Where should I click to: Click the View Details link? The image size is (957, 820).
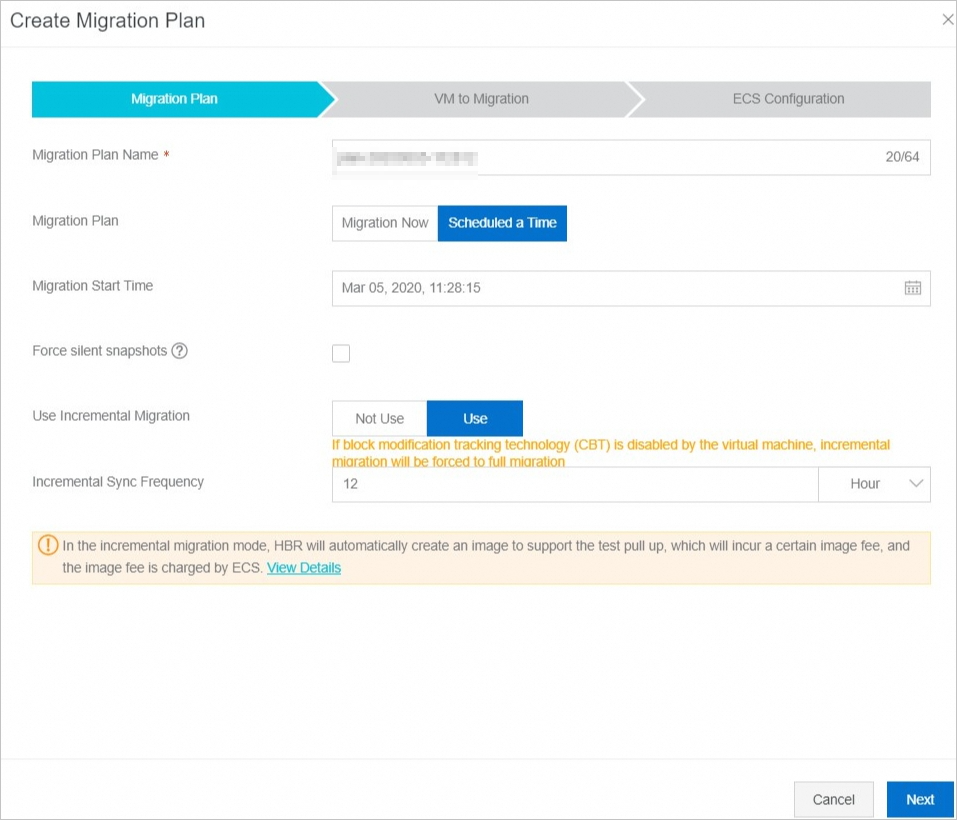click(x=303, y=567)
